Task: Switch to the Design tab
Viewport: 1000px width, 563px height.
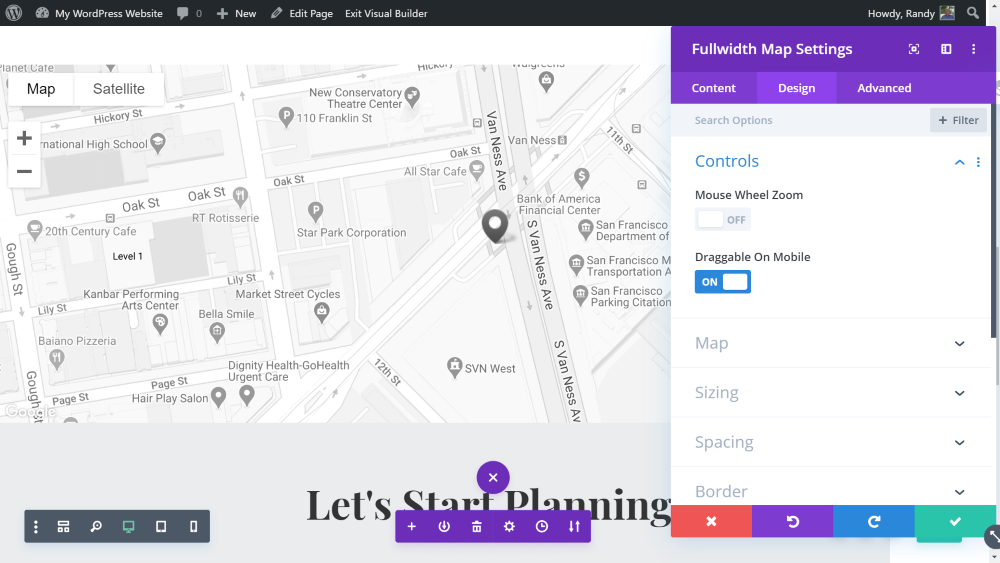Action: [797, 88]
